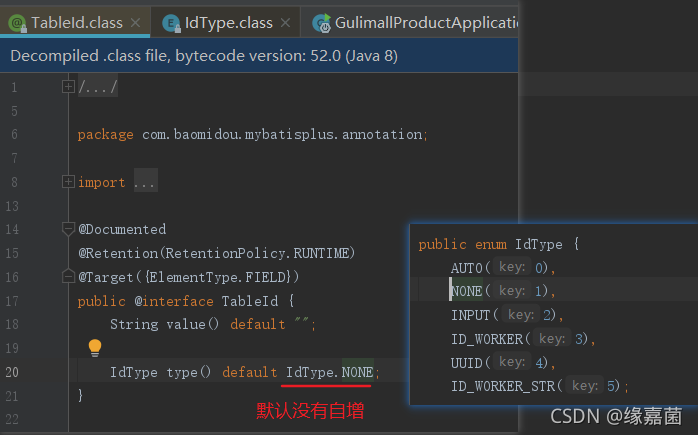
Task: Click INPUT enum constant in popup
Action: pyautogui.click(x=471, y=315)
